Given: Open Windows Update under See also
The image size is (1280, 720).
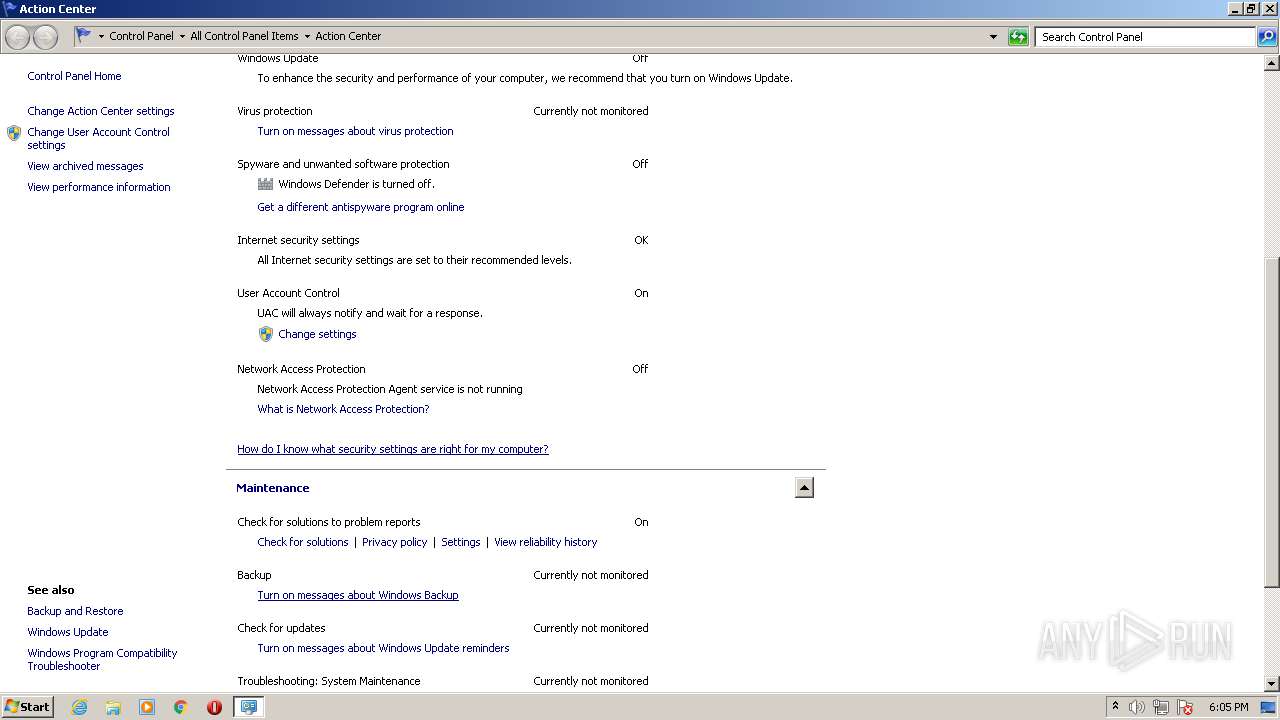Looking at the screenshot, I should point(68,632).
